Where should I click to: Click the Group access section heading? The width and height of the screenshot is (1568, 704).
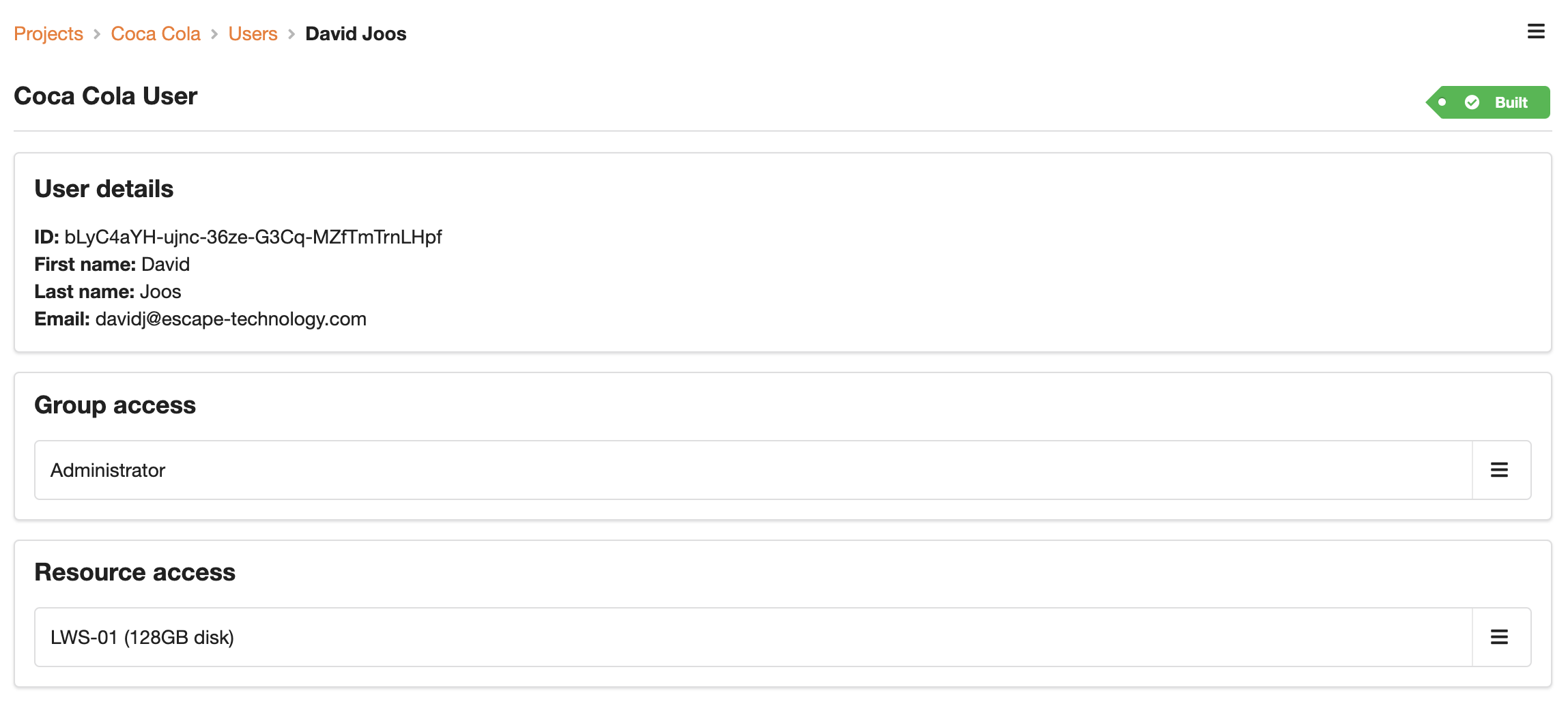pos(115,405)
